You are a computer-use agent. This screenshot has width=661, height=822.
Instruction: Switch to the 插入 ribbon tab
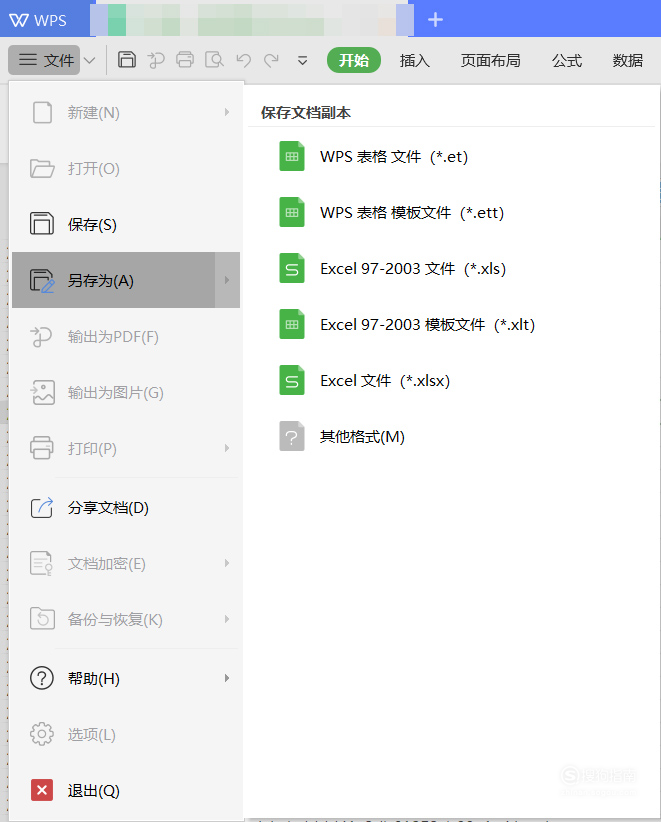416,60
